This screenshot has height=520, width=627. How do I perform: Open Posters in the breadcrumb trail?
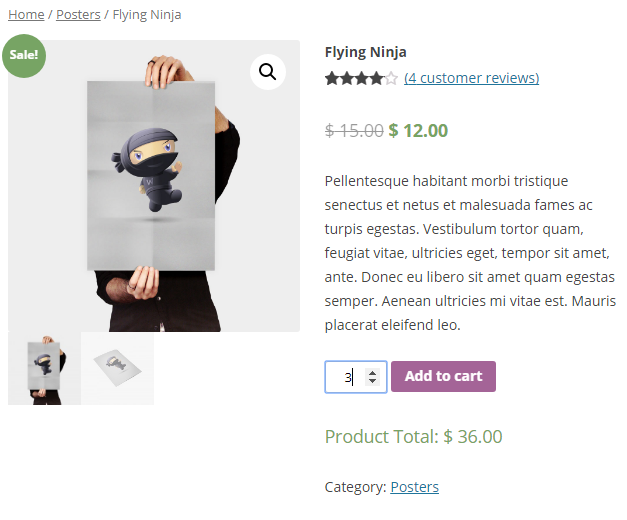pos(78,15)
